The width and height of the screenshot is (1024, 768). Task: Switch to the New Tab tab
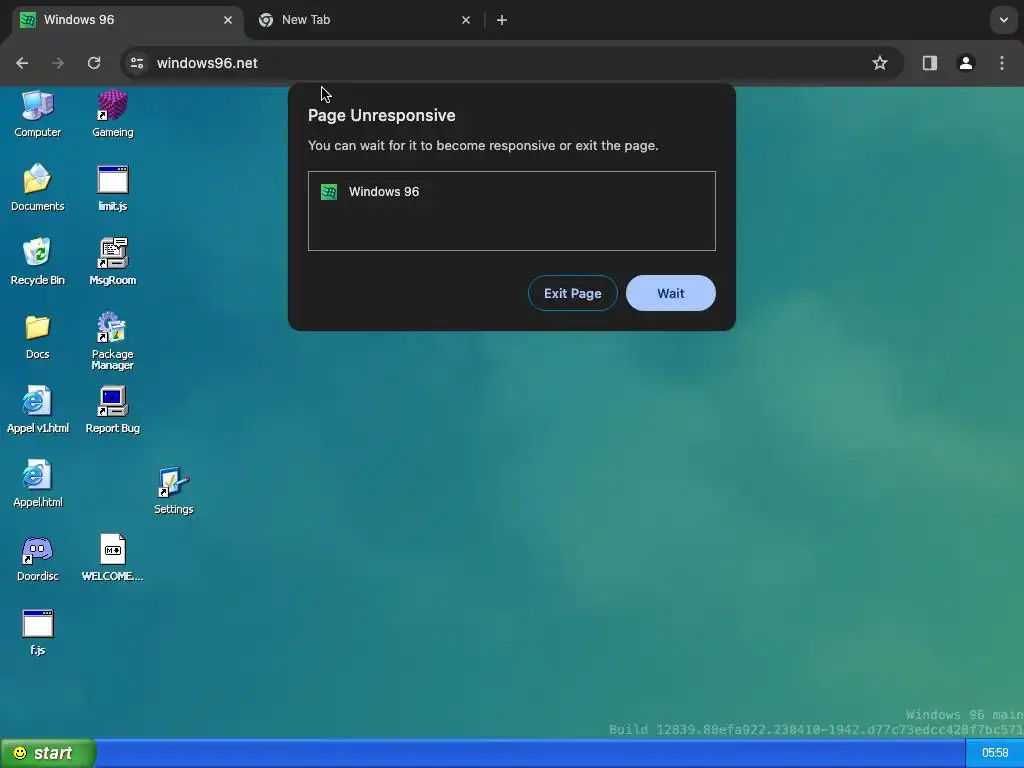pyautogui.click(x=364, y=20)
